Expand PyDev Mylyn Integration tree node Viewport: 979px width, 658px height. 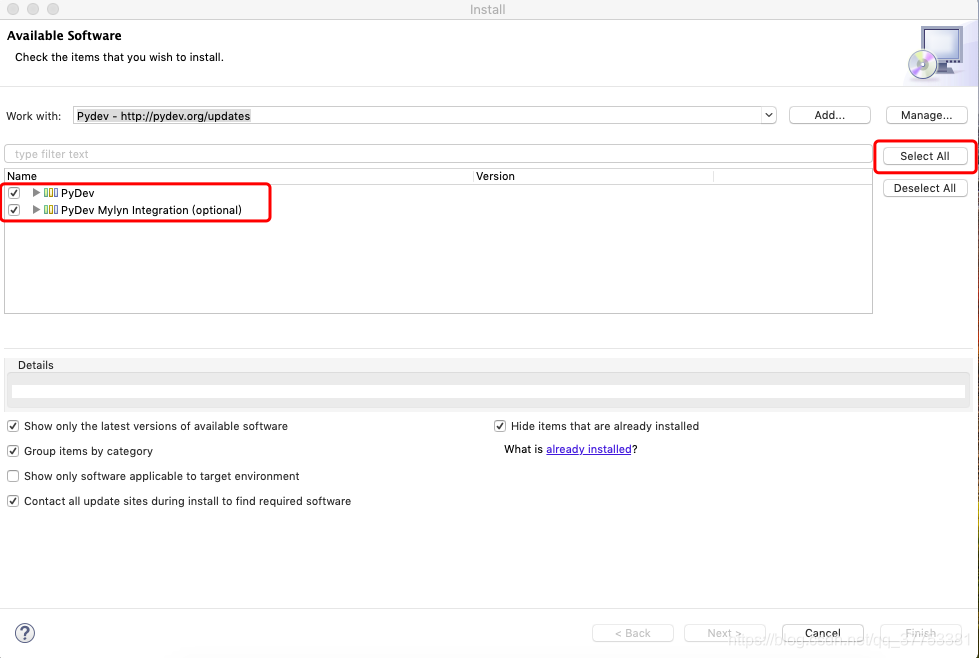pos(36,210)
